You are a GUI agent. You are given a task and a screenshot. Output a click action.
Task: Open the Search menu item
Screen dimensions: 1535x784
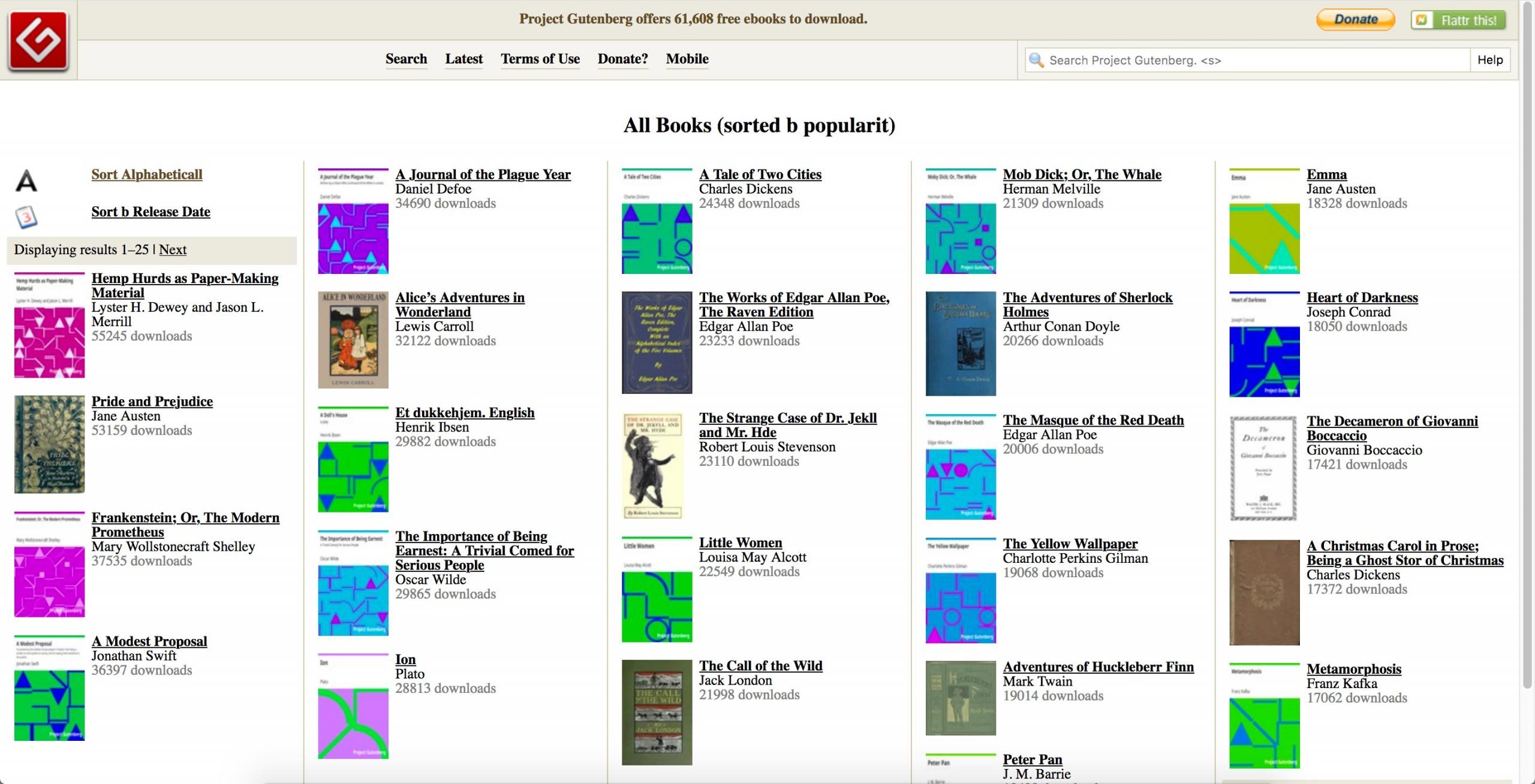click(x=406, y=59)
